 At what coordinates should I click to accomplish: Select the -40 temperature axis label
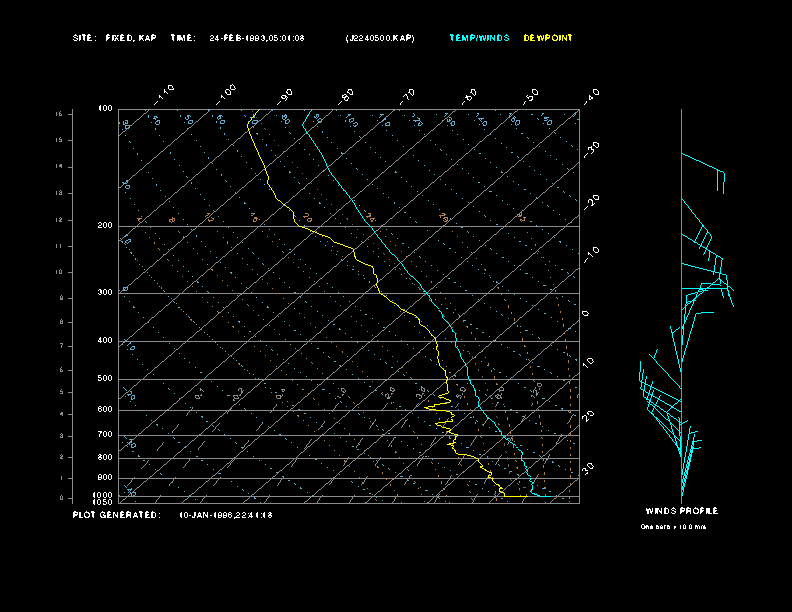(x=591, y=96)
